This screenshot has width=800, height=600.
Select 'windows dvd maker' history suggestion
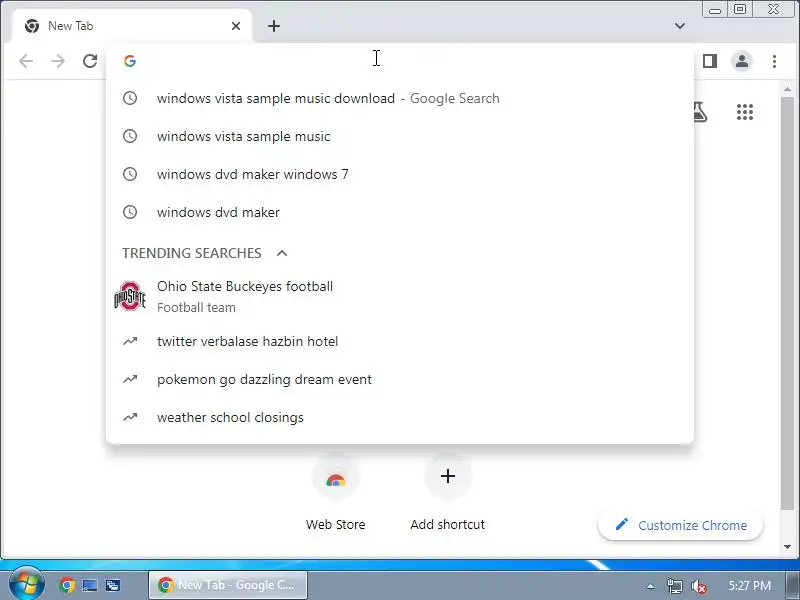coord(399,212)
